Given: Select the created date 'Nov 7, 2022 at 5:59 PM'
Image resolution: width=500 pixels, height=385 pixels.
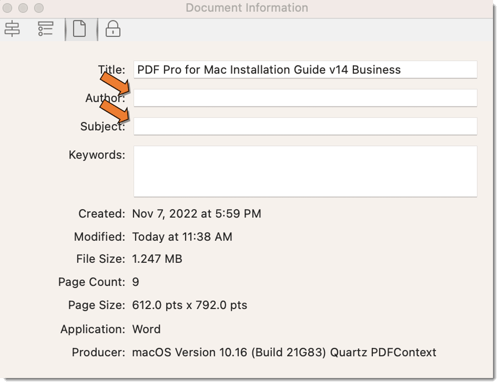Looking at the screenshot, I should pos(197,214).
